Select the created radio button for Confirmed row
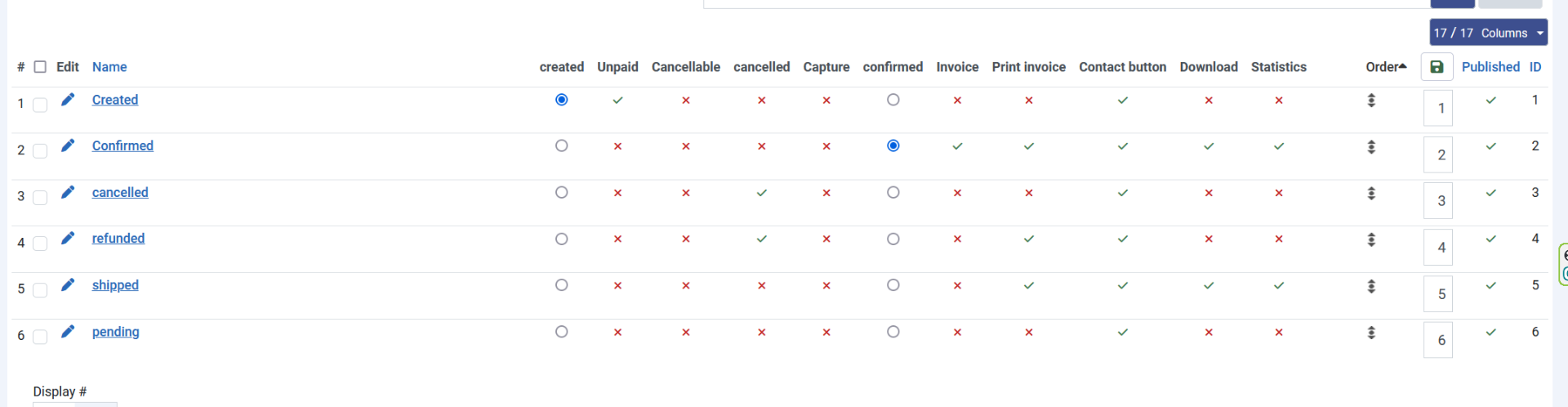The width and height of the screenshot is (1568, 407). pos(561,146)
